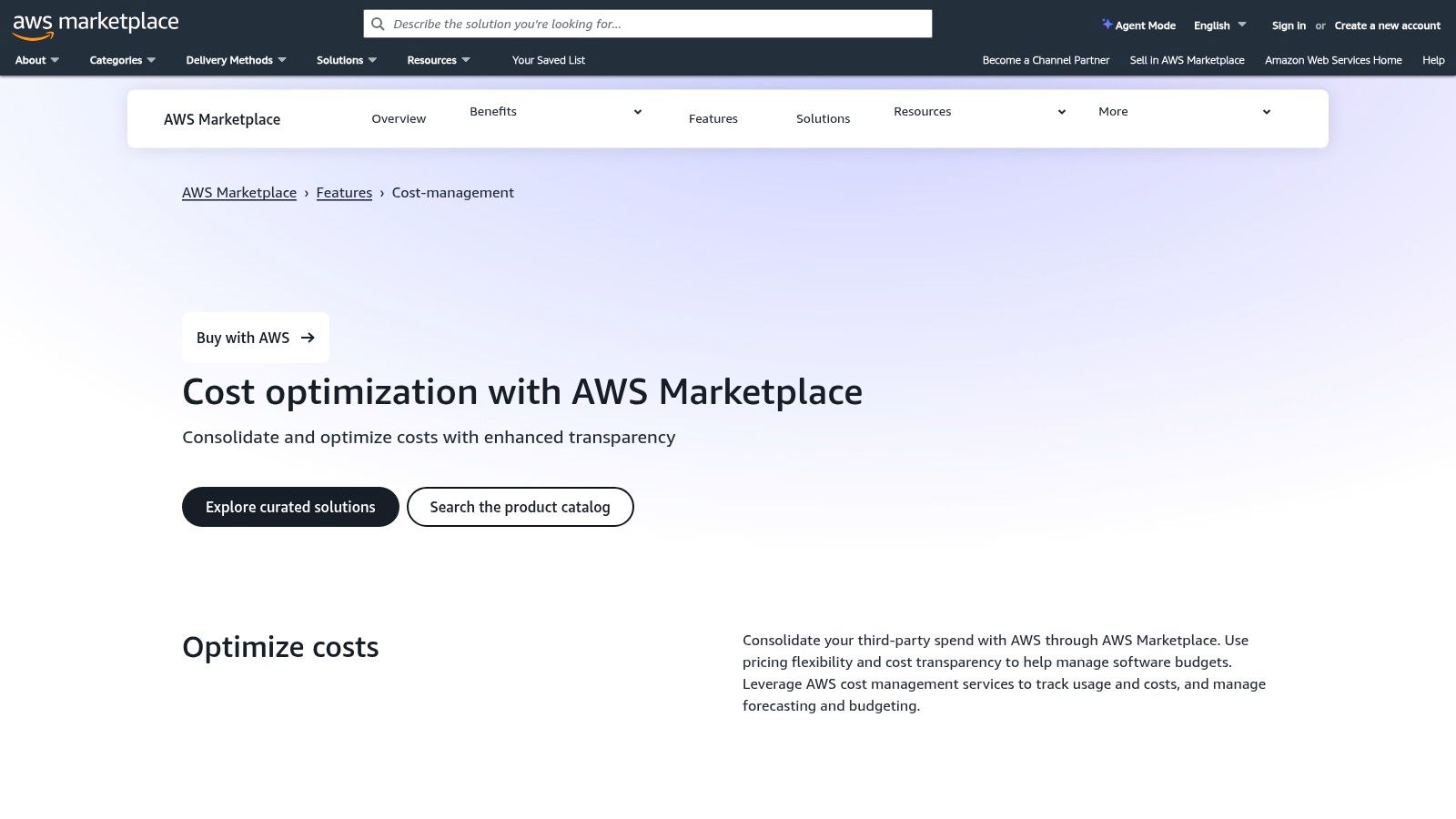
Task: Click the Agent Mode sparkle icon
Action: point(1106,25)
